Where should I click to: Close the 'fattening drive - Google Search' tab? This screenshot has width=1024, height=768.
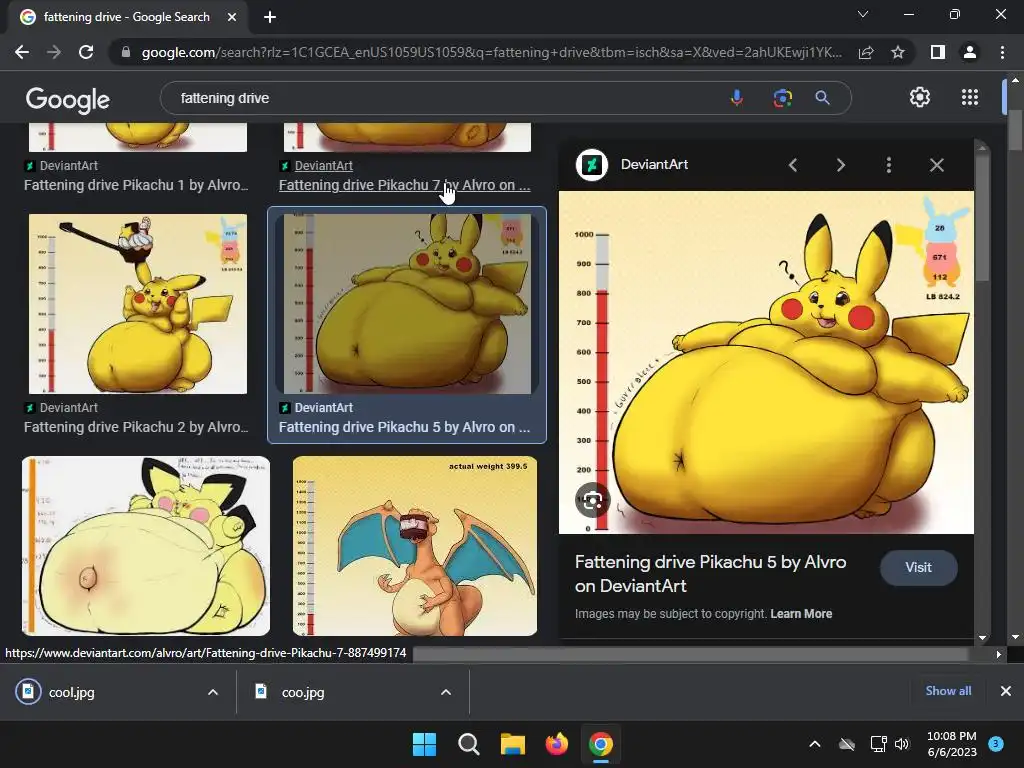click(x=232, y=17)
